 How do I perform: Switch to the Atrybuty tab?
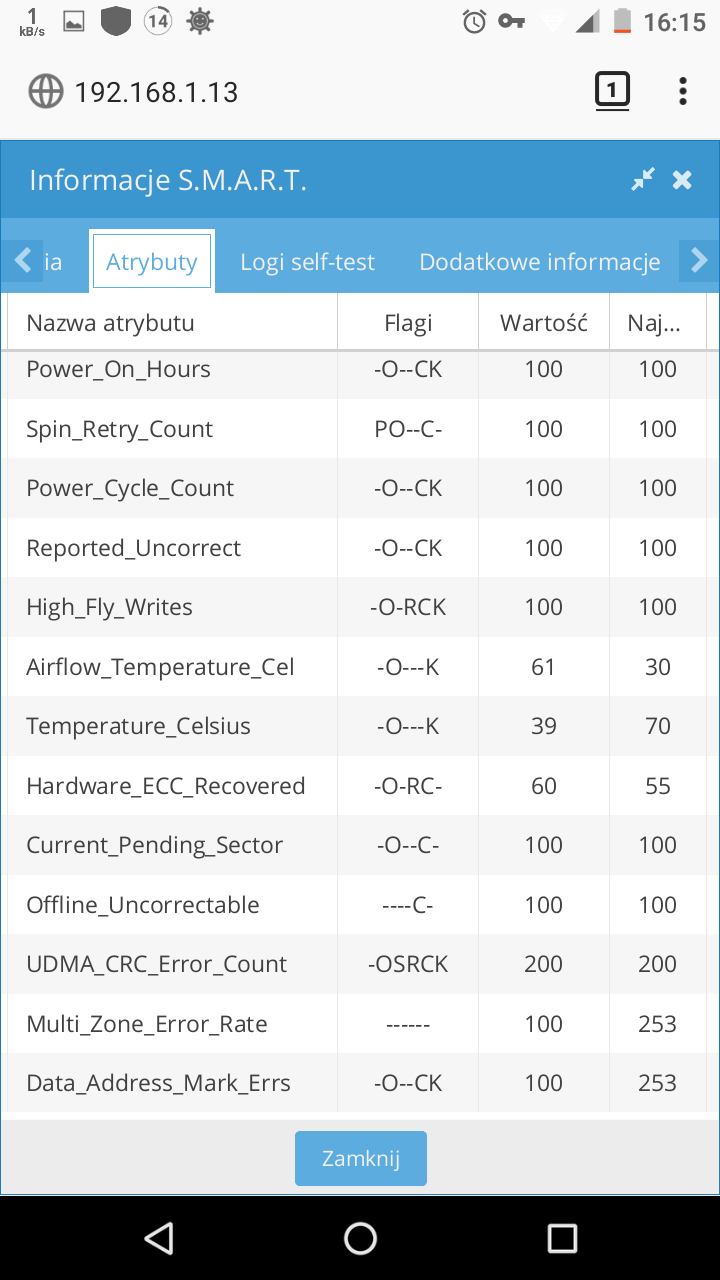(152, 262)
